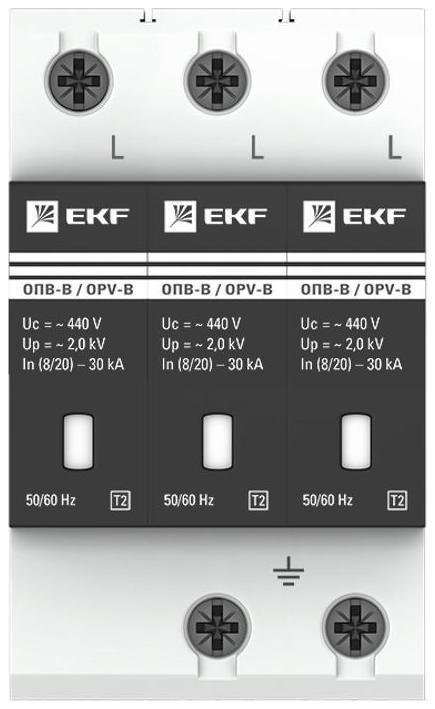Click the right module status indicator window

pyautogui.click(x=356, y=442)
